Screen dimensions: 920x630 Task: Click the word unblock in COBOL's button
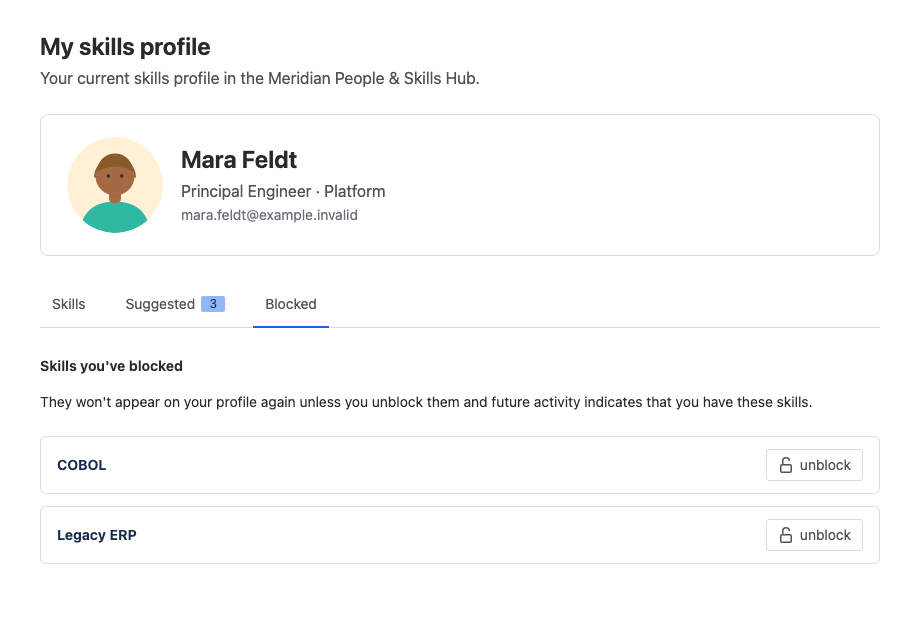click(825, 465)
